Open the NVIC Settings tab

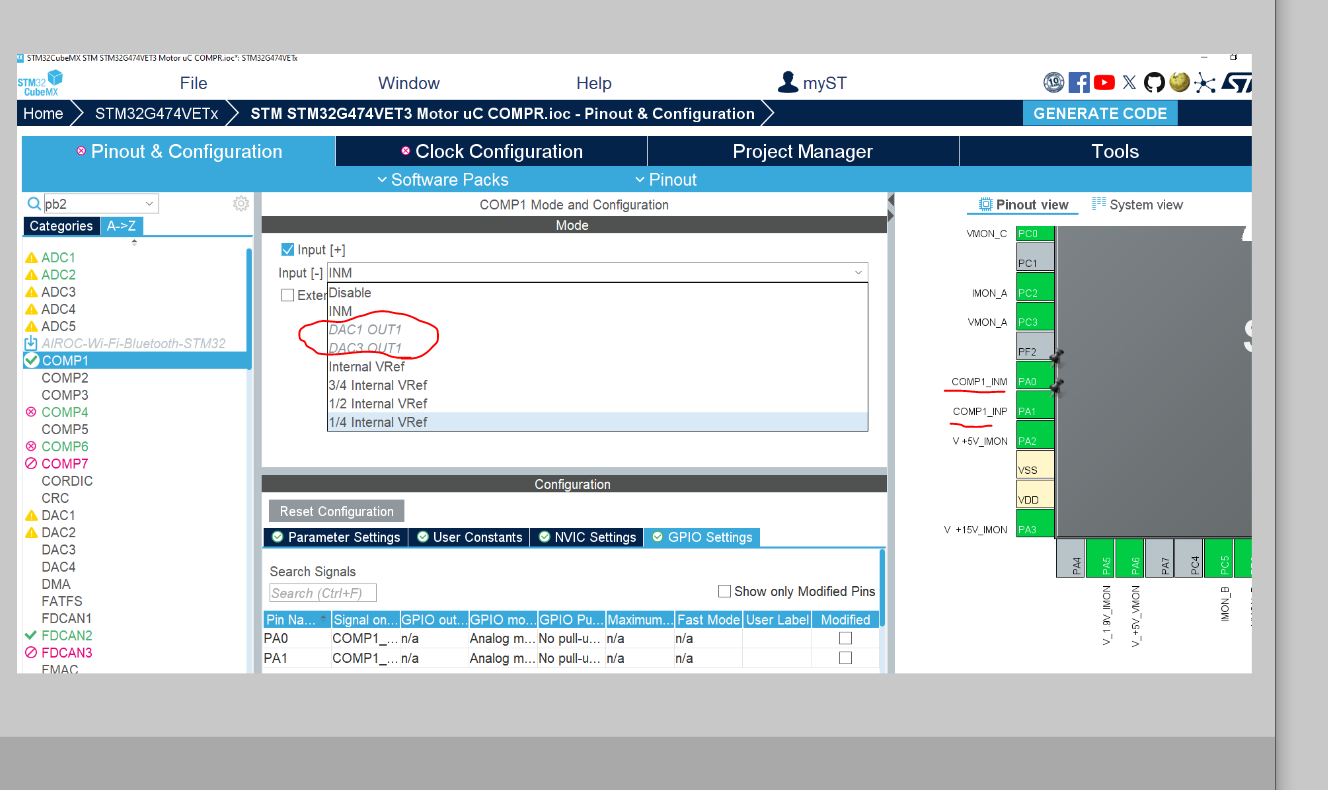pos(589,537)
